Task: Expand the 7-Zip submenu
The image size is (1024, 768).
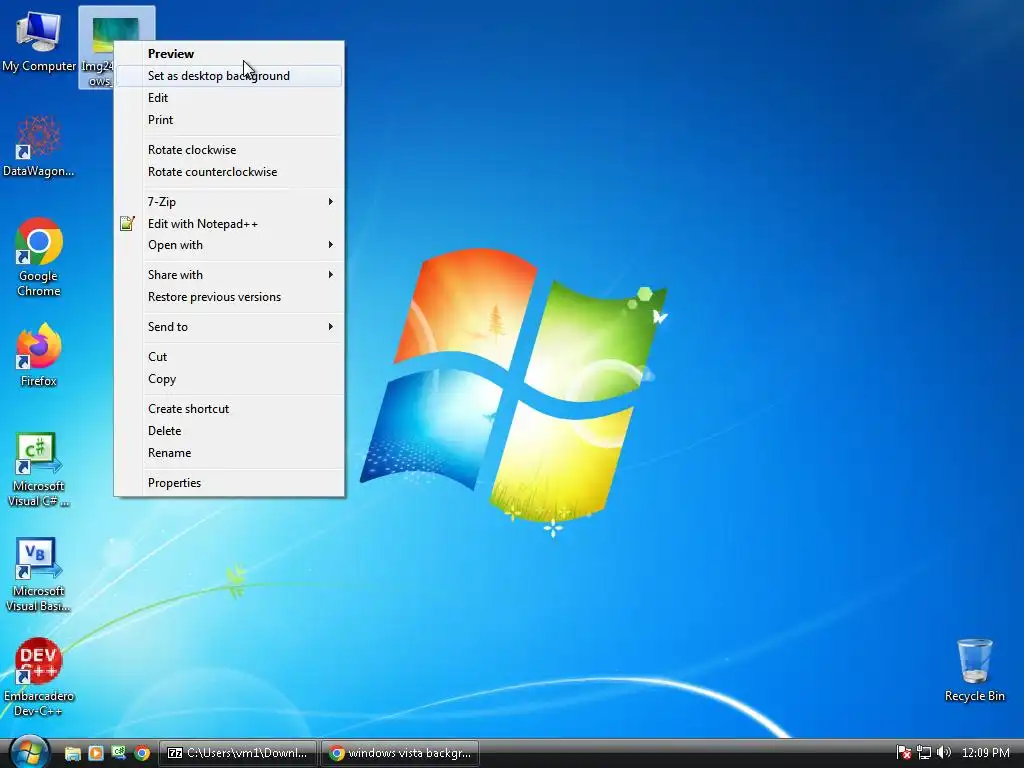Action: 229,202
